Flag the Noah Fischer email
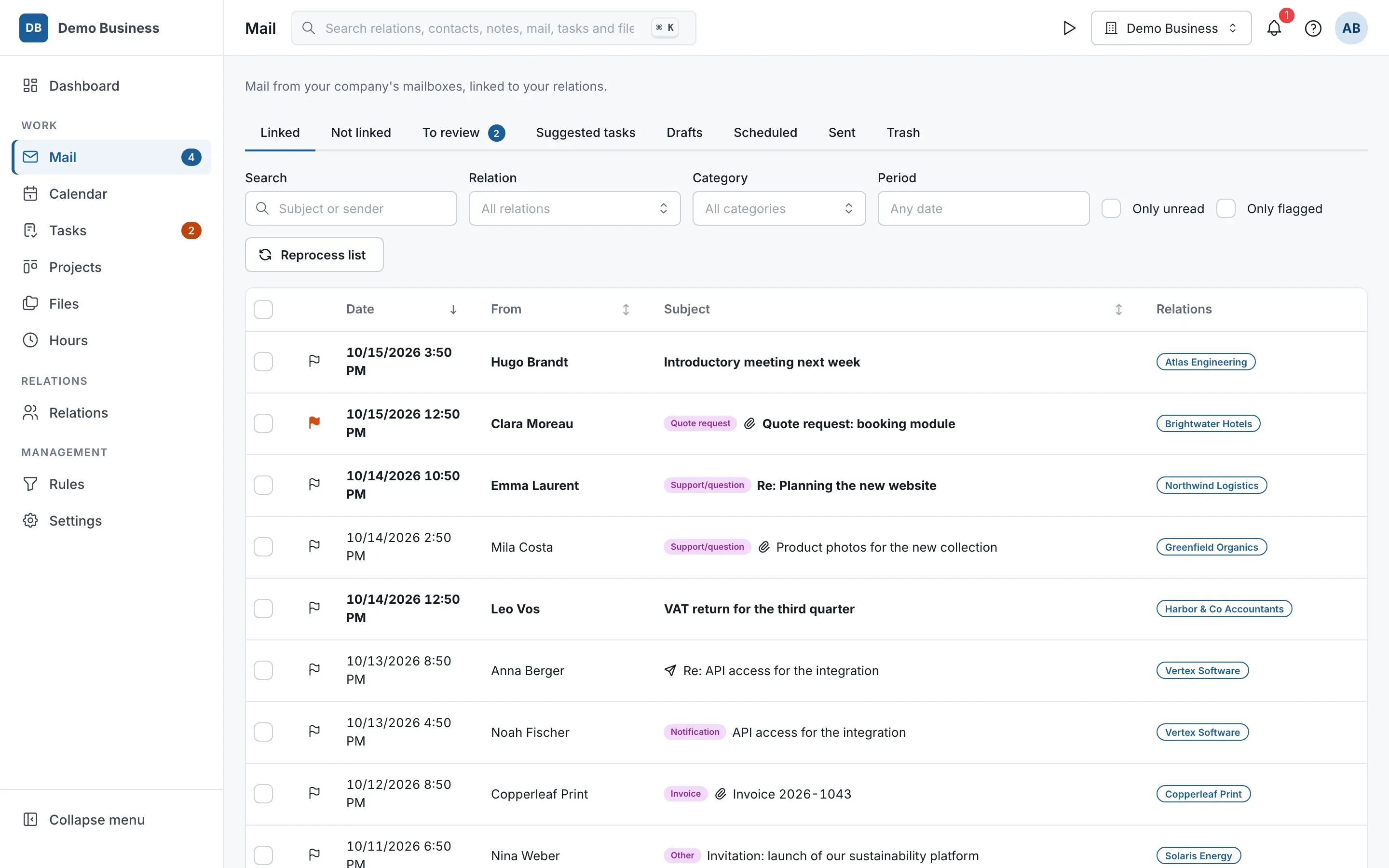Screen dimensions: 1389x868 [x=314, y=732]
